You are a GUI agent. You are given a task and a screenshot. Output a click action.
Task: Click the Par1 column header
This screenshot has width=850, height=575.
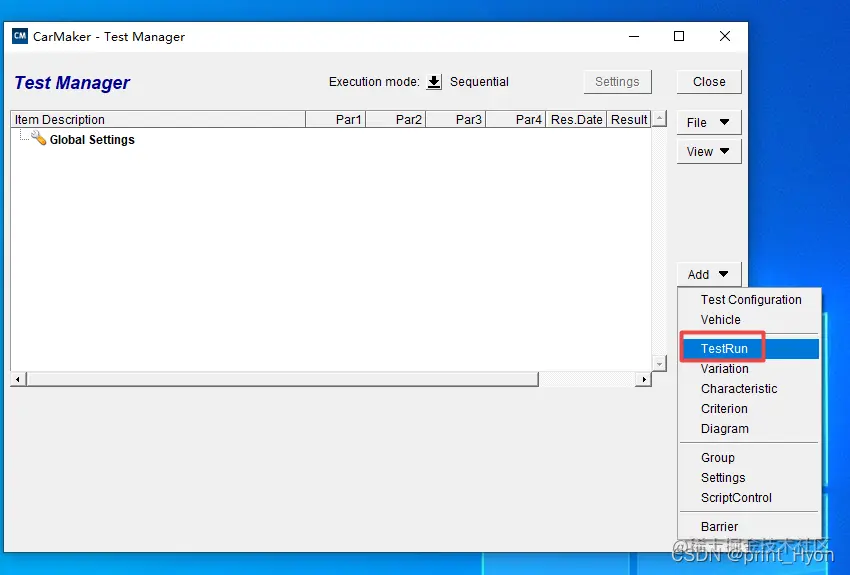pyautogui.click(x=336, y=119)
